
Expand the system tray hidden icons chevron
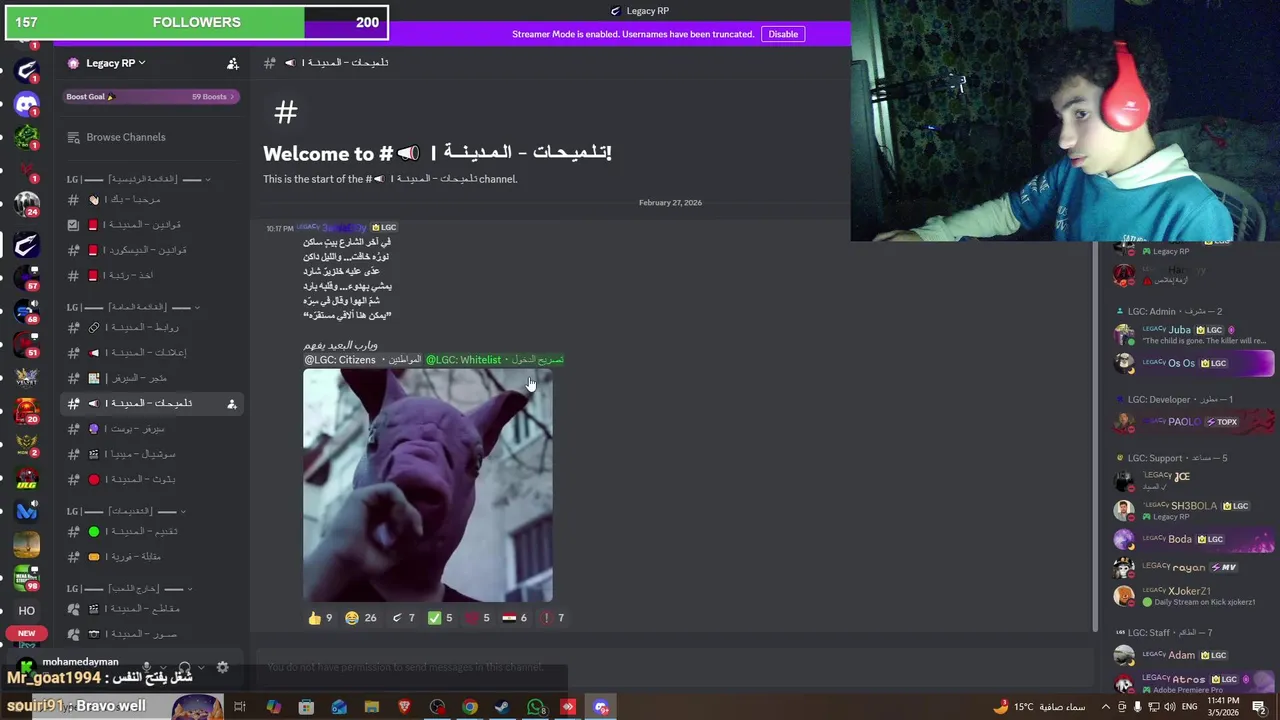pos(1106,707)
